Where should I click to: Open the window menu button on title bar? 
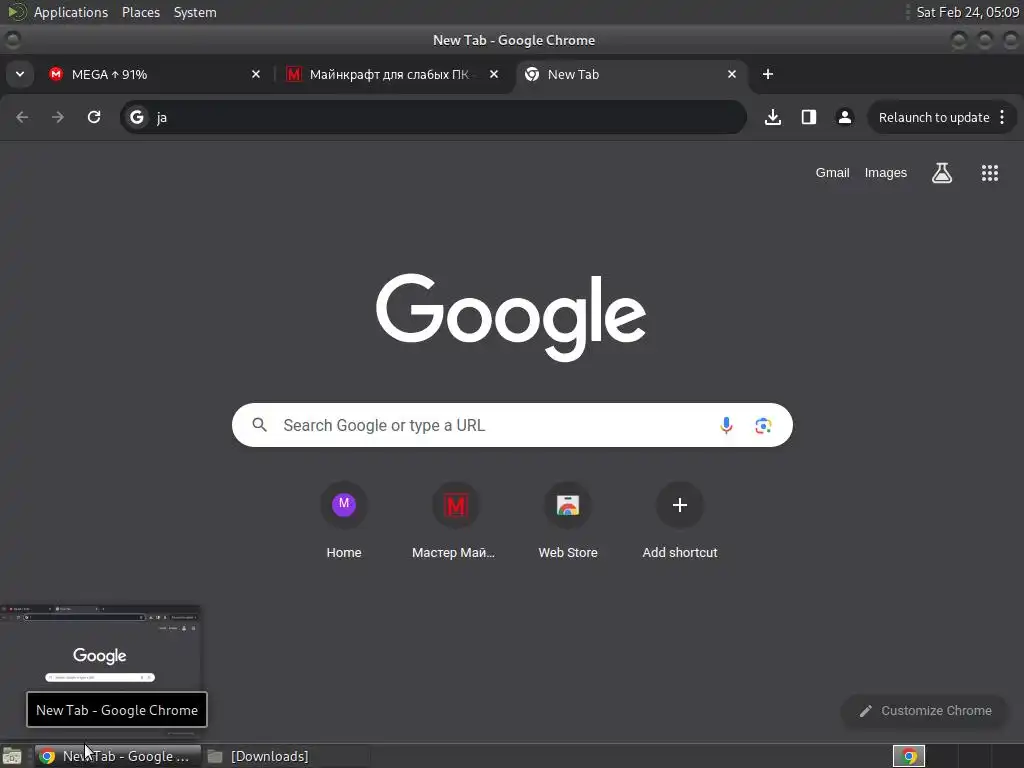[12, 40]
